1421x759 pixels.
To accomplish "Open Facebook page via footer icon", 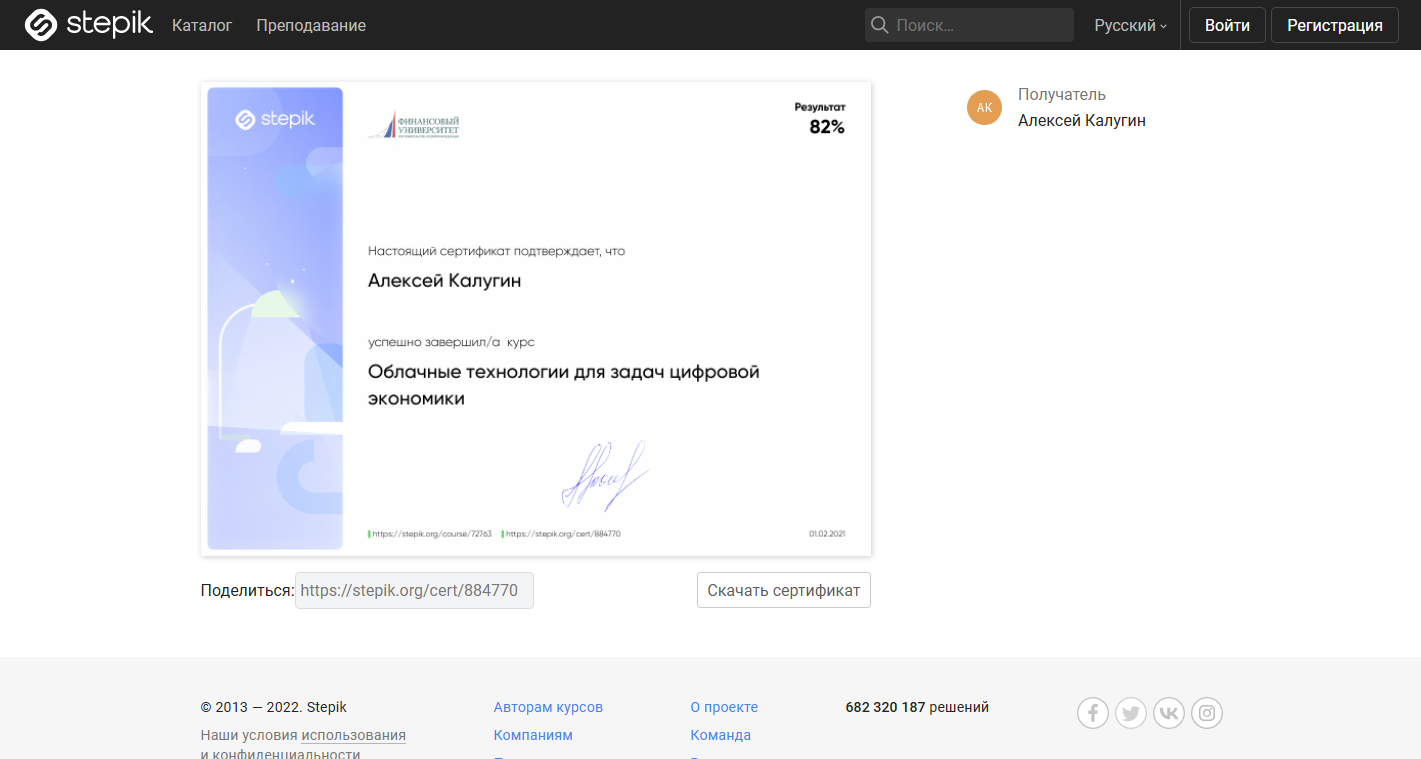I will click(x=1092, y=712).
